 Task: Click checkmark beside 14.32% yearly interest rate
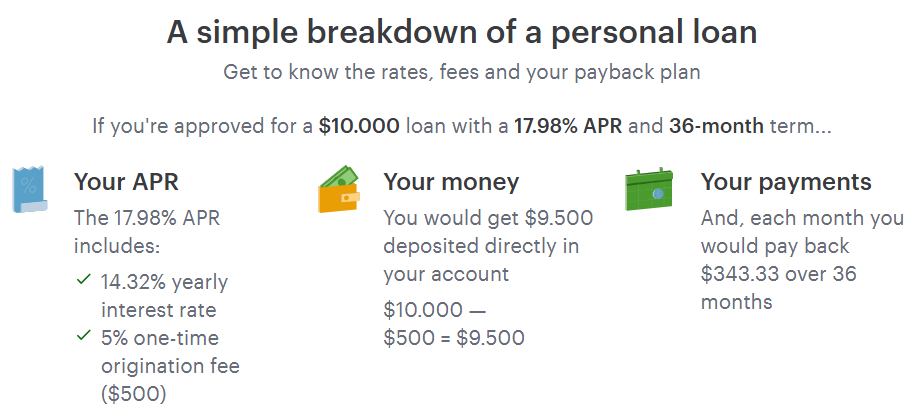point(84,282)
